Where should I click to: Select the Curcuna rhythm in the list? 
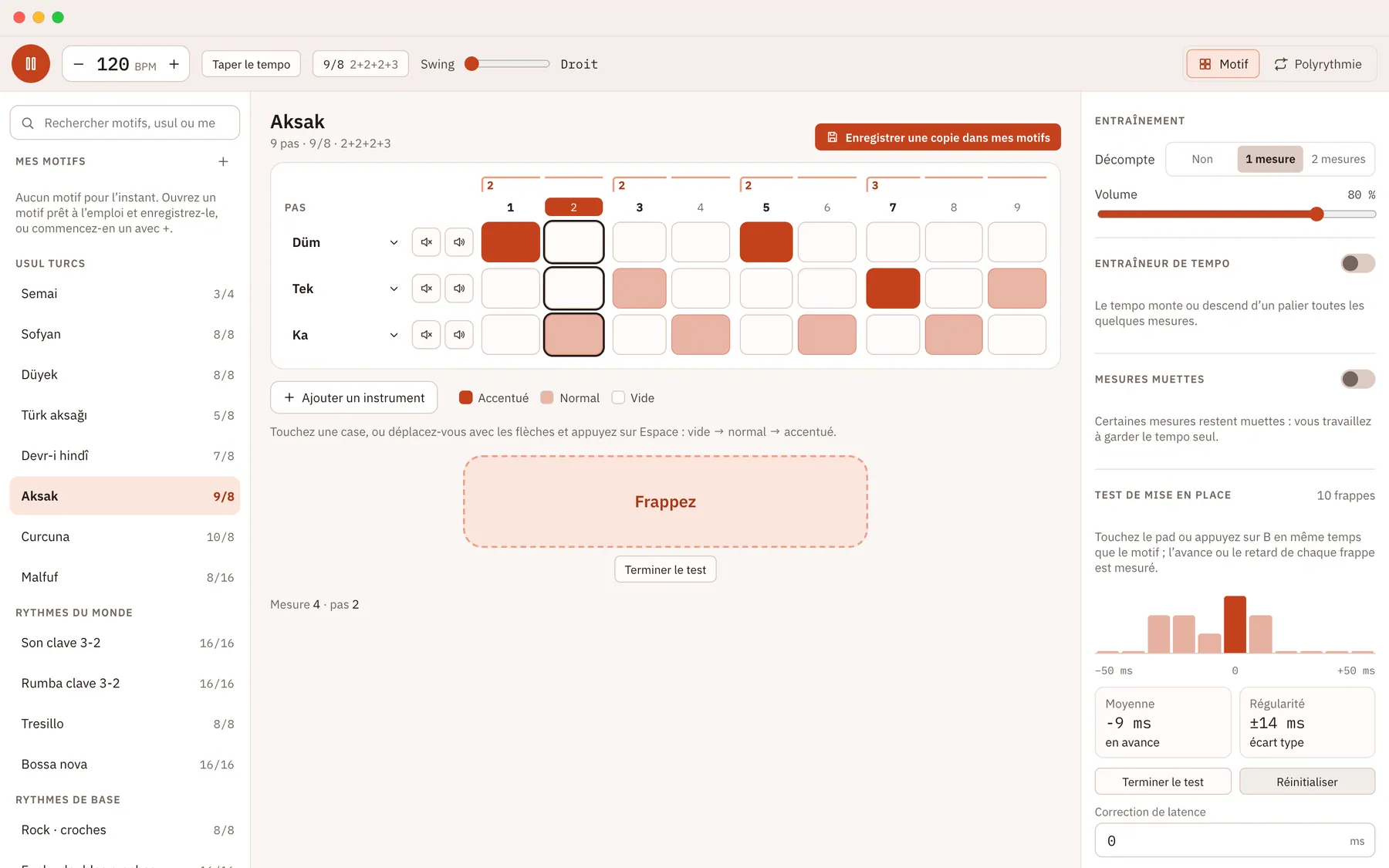pyautogui.click(x=125, y=537)
